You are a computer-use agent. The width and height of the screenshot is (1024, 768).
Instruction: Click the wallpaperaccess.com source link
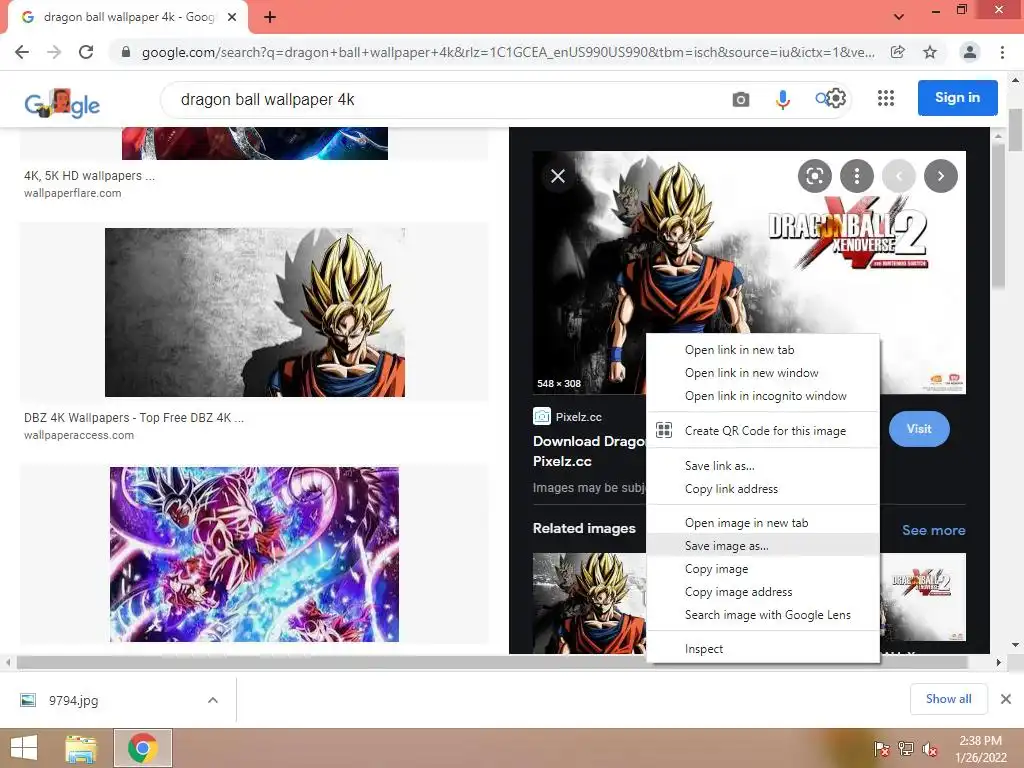pyautogui.click(x=79, y=435)
